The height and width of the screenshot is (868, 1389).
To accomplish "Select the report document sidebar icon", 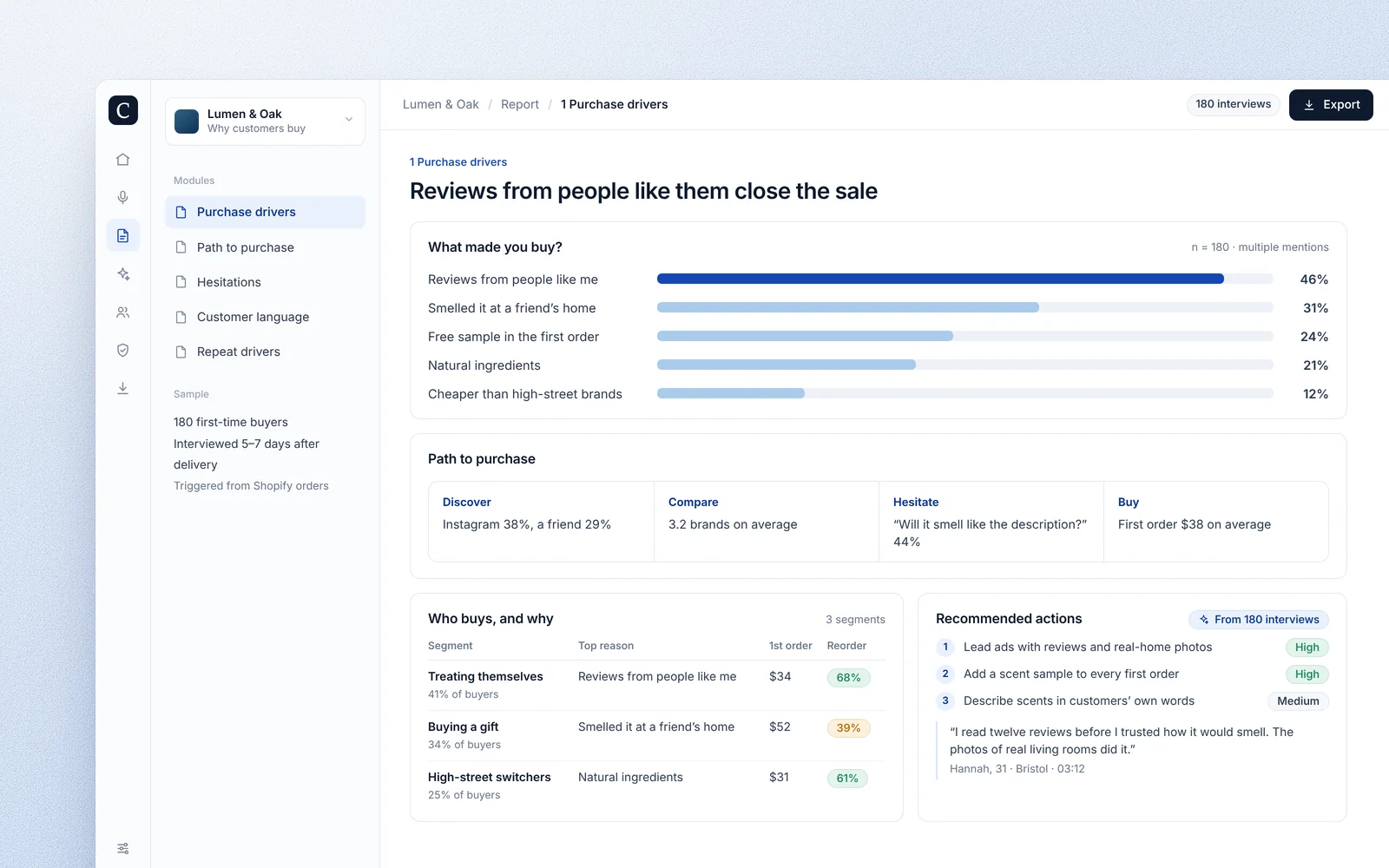I will click(x=123, y=236).
